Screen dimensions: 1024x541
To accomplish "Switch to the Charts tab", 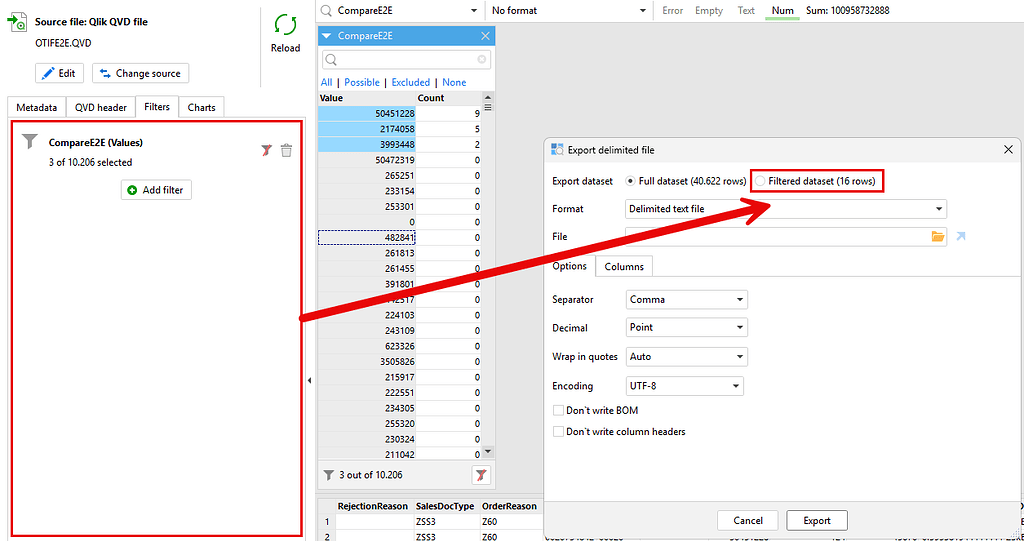I will click(x=201, y=107).
